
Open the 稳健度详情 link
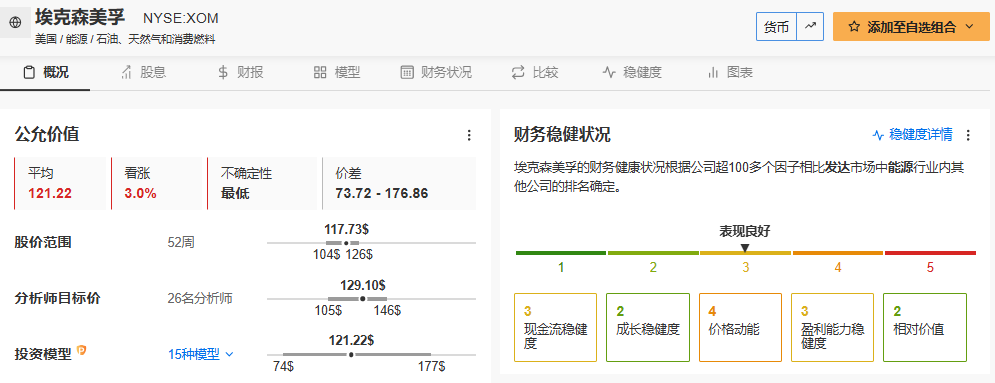913,134
